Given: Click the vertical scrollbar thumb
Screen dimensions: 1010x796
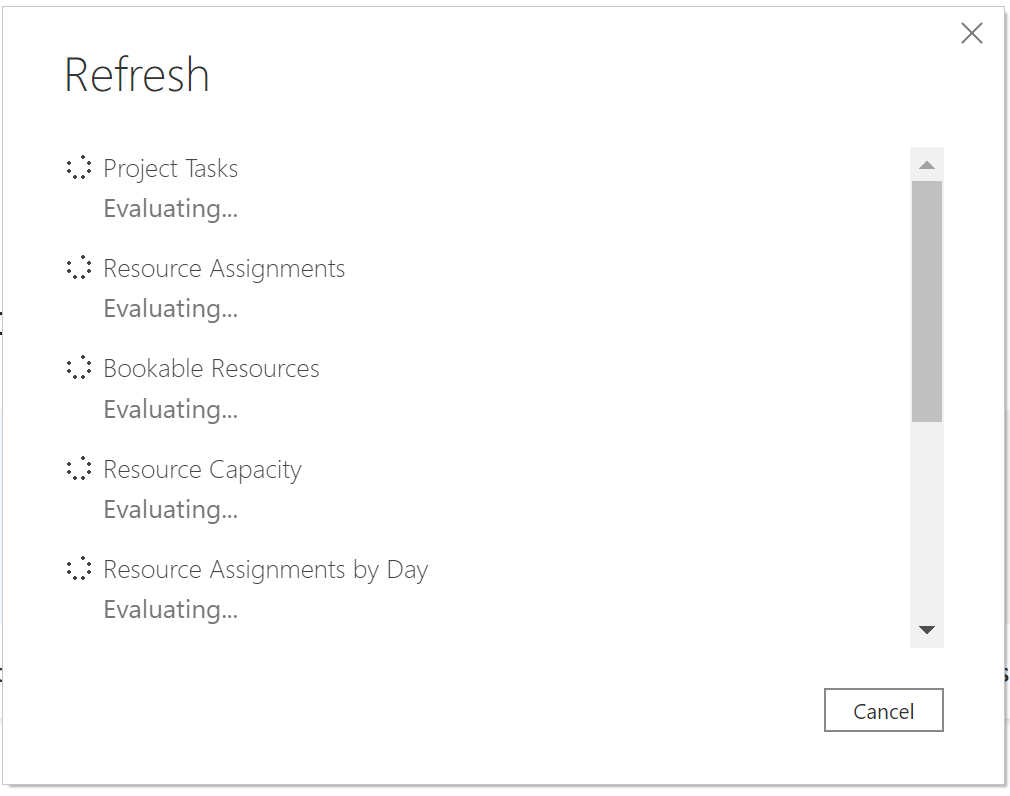Looking at the screenshot, I should (927, 300).
